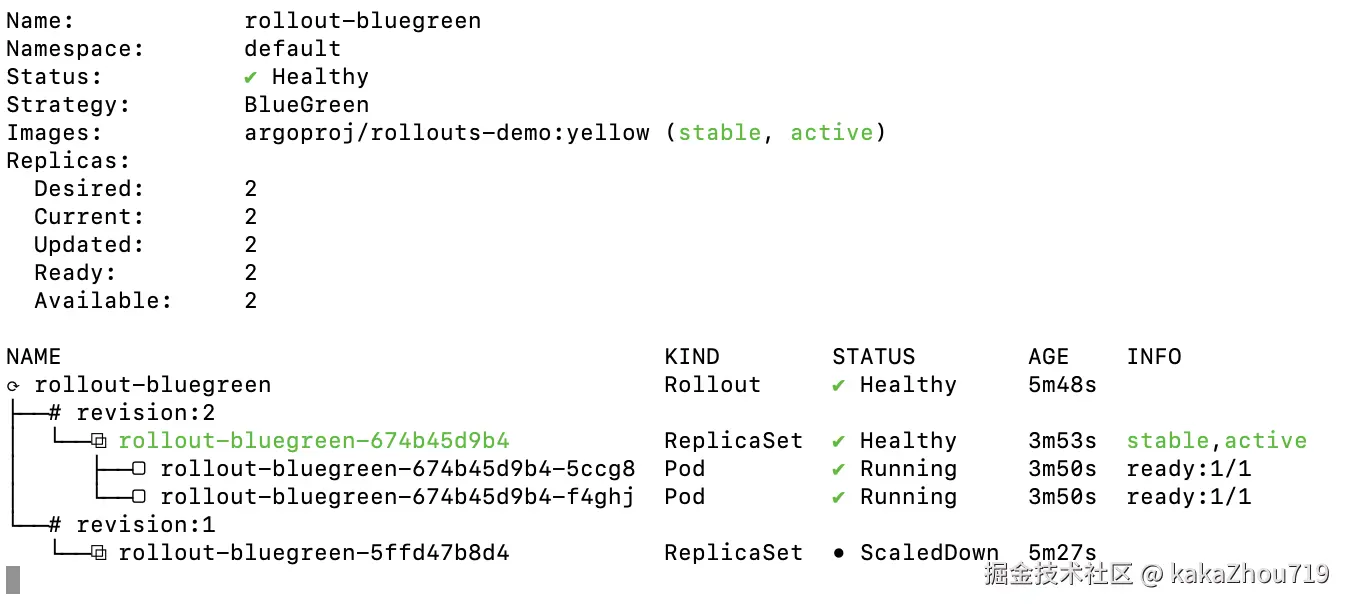Click the ReplicaSet icon for rollout-bluegreen-674b45d9b4
The width and height of the screenshot is (1348, 606).
pos(98,441)
